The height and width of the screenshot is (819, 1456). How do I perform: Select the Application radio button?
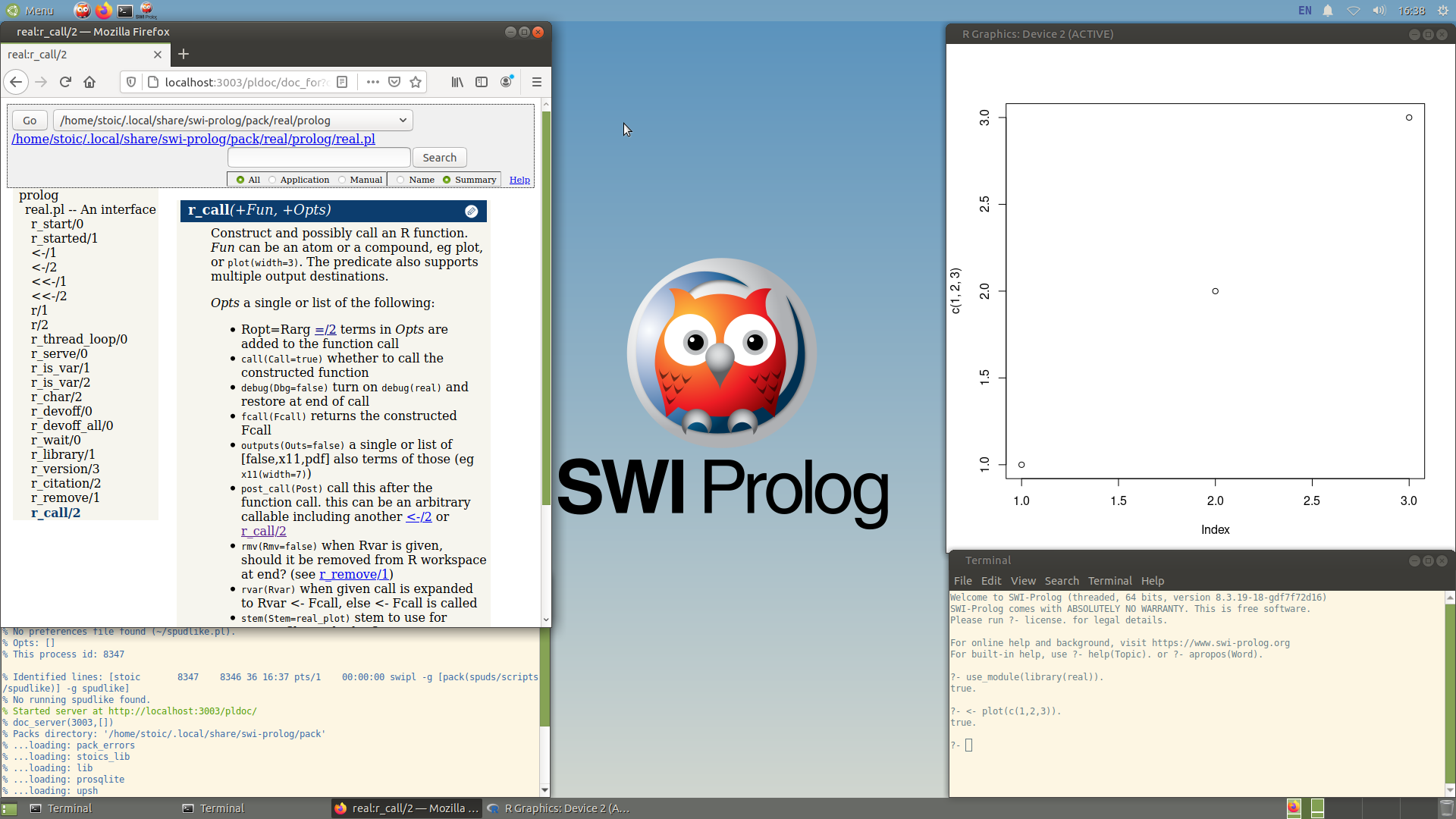(272, 180)
